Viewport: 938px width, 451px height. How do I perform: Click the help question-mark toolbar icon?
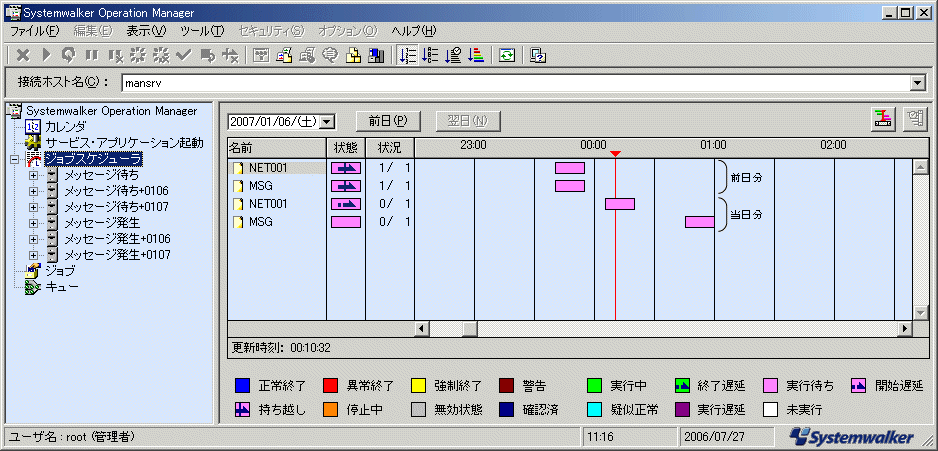[538, 56]
